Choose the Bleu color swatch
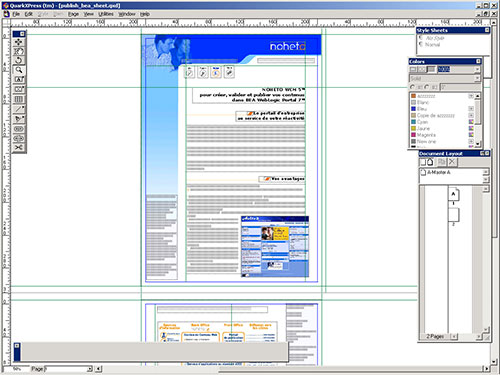500x375 pixels. pos(413,109)
